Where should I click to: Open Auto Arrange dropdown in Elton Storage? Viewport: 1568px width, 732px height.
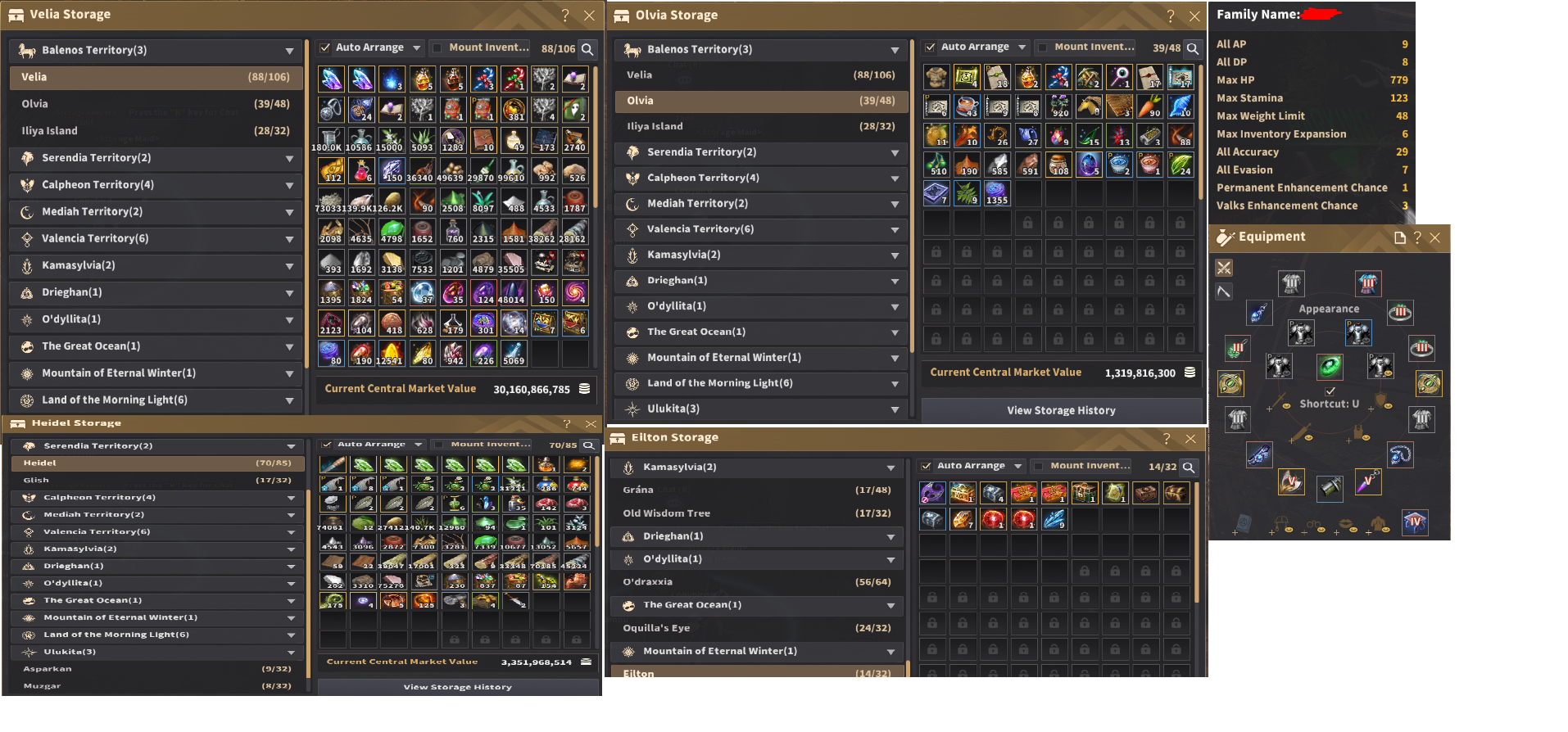1018,466
